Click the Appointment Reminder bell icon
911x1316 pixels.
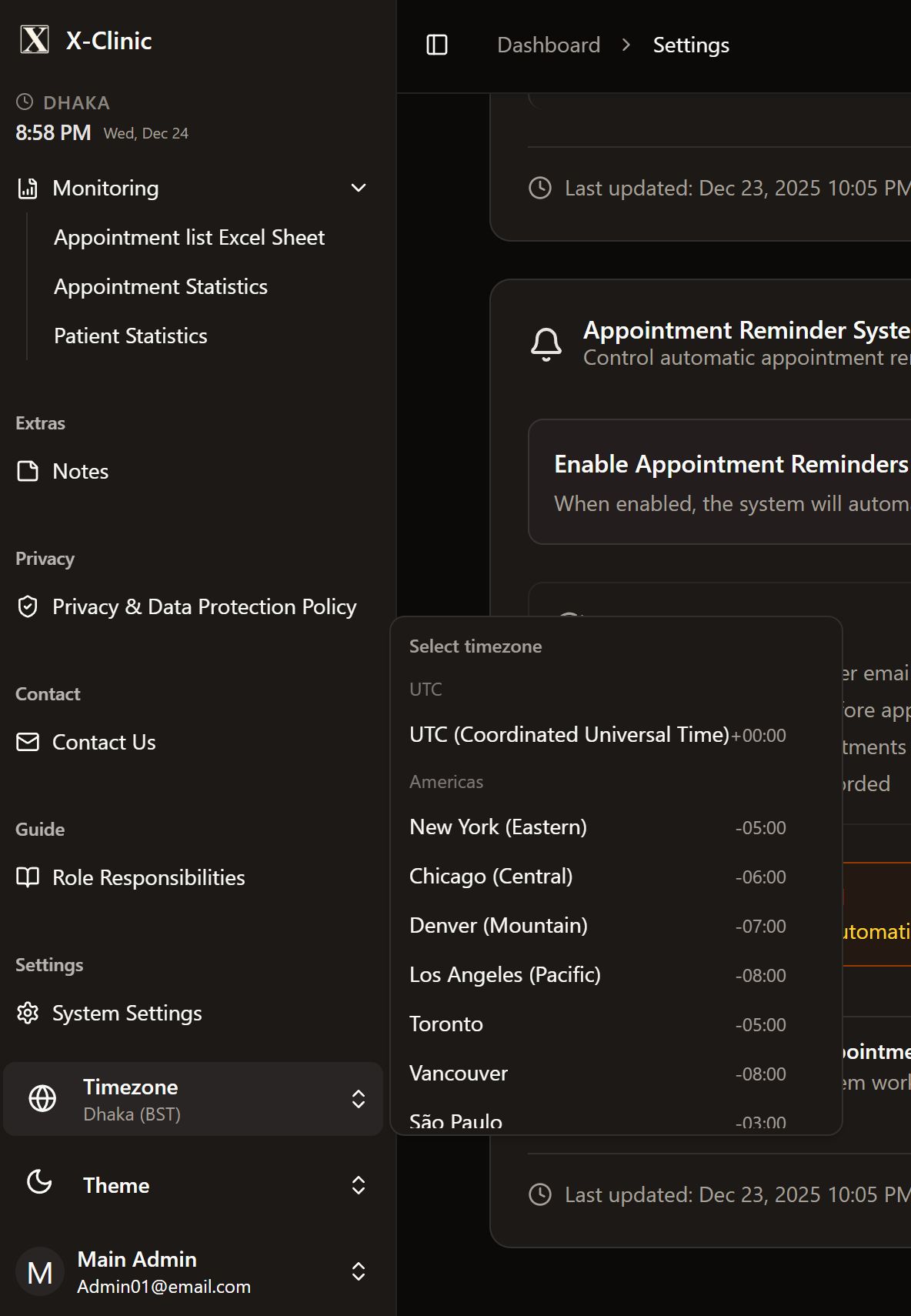click(546, 343)
